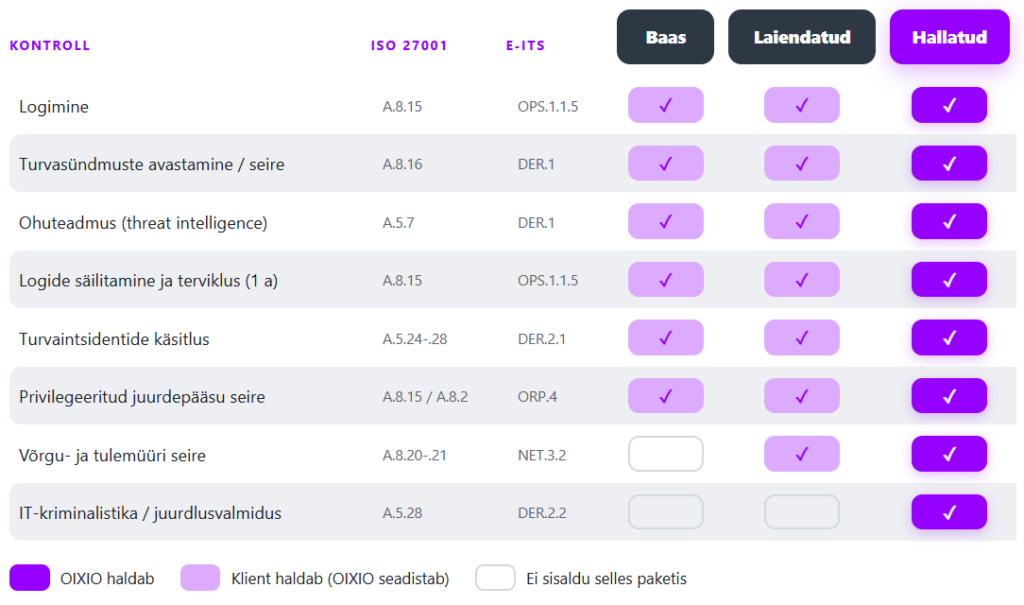Click the white Ei sisaldu legend box
Screen dimensions: 1024x605
tap(495, 578)
